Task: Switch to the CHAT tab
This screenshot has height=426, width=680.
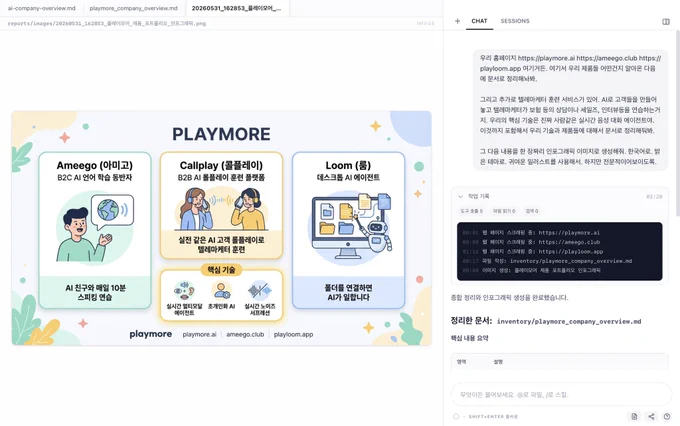Action: click(x=479, y=21)
